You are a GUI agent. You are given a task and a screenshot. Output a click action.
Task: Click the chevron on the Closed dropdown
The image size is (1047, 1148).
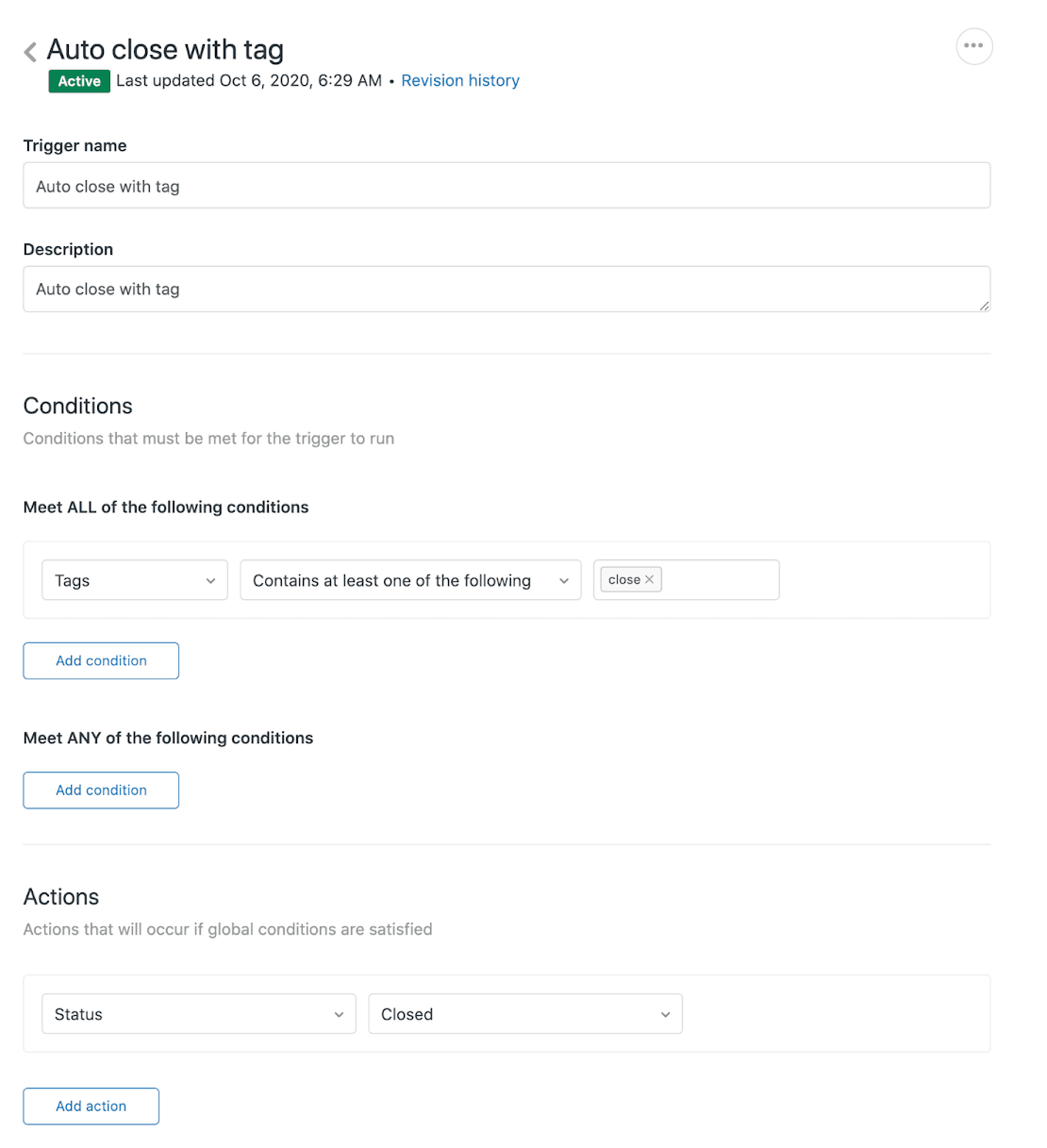tap(665, 1014)
